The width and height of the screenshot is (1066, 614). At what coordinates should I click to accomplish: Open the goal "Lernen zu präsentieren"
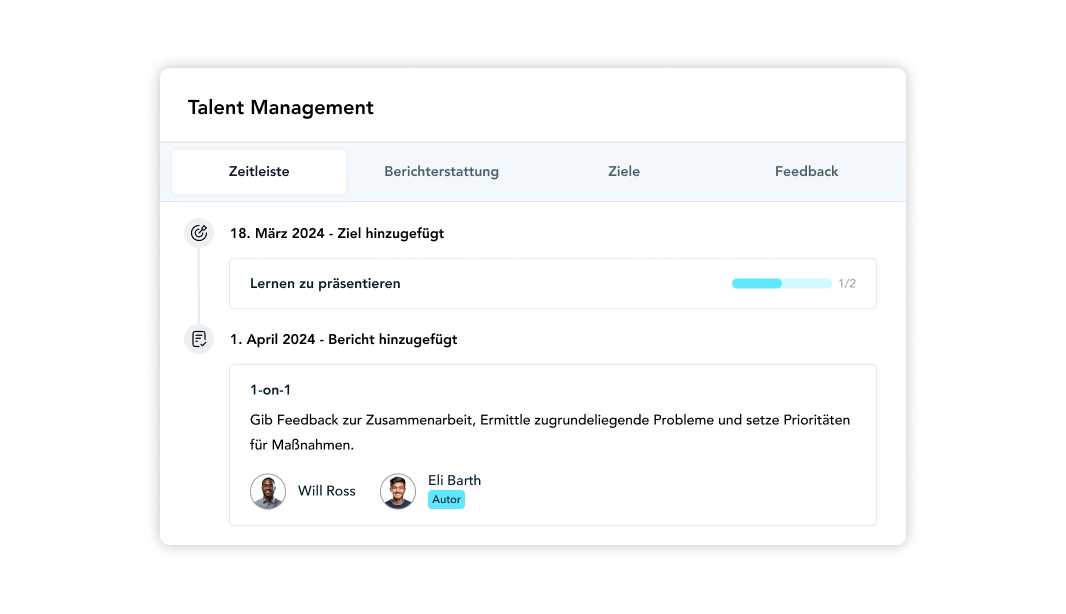pos(325,284)
